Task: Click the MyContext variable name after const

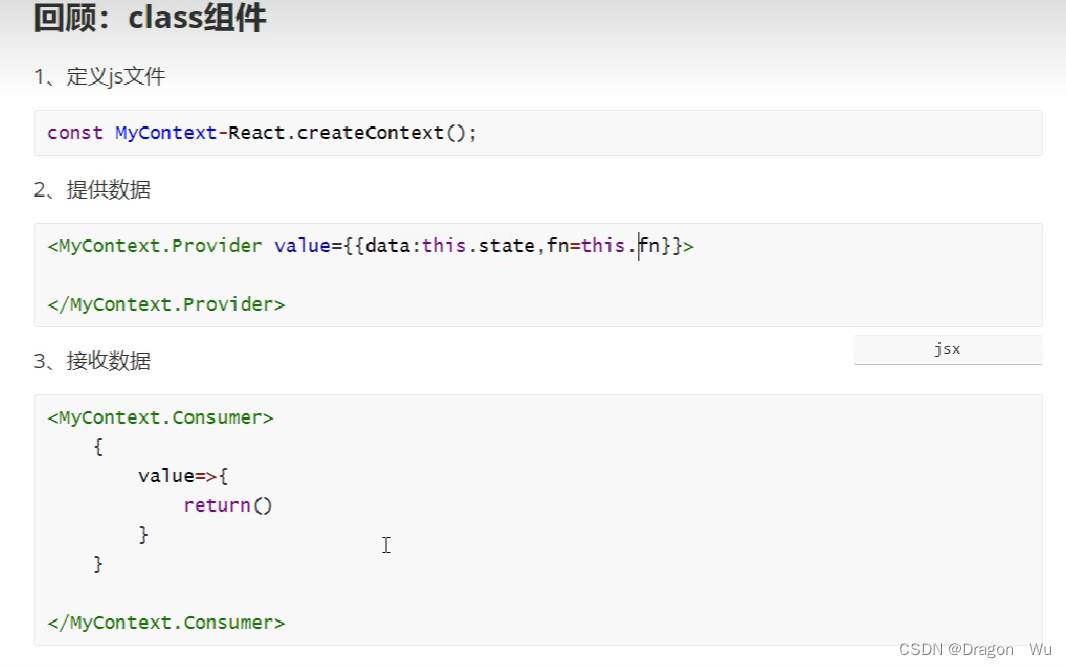Action: [x=165, y=133]
